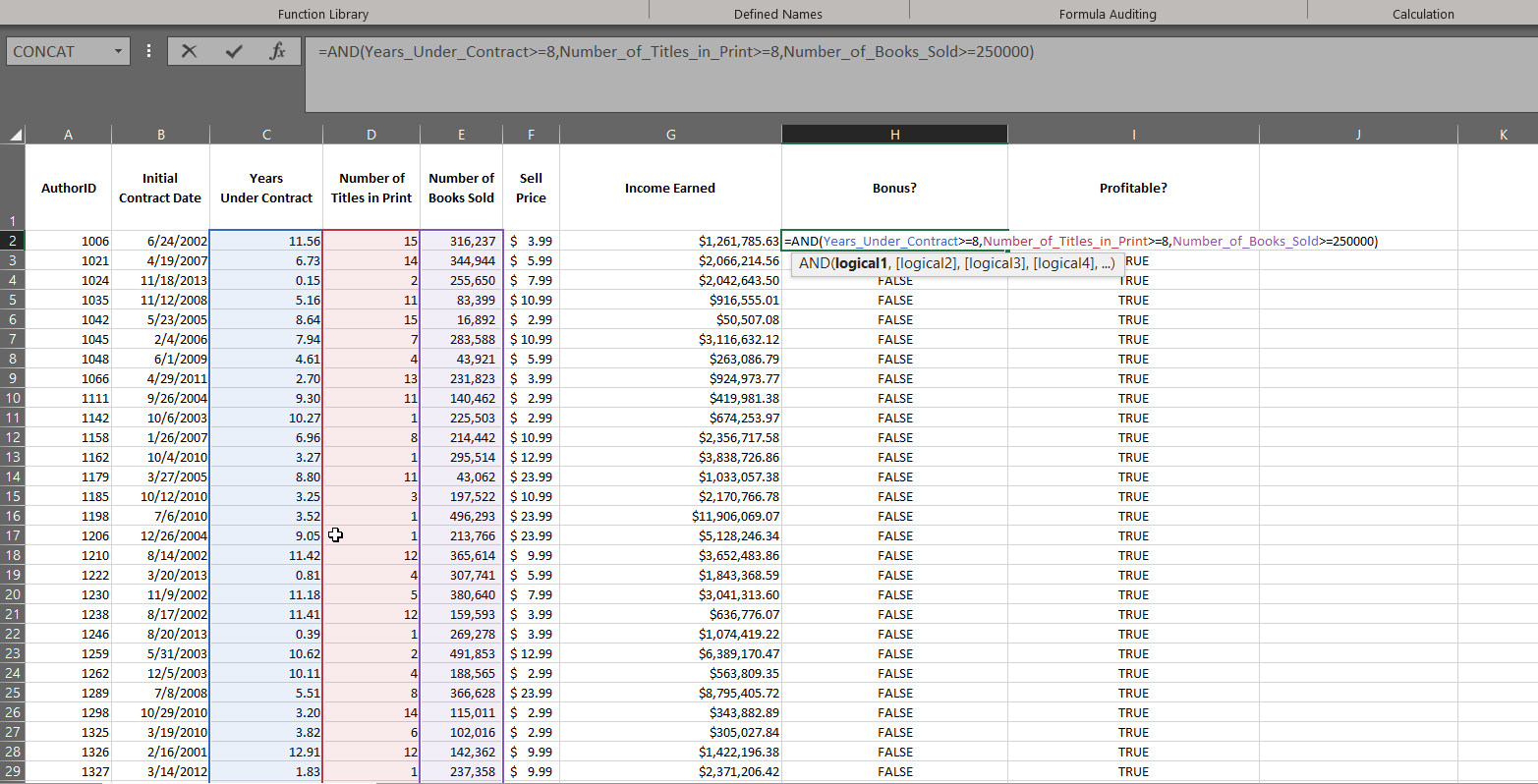
Task: Select the row 17 header
Action: 13,535
